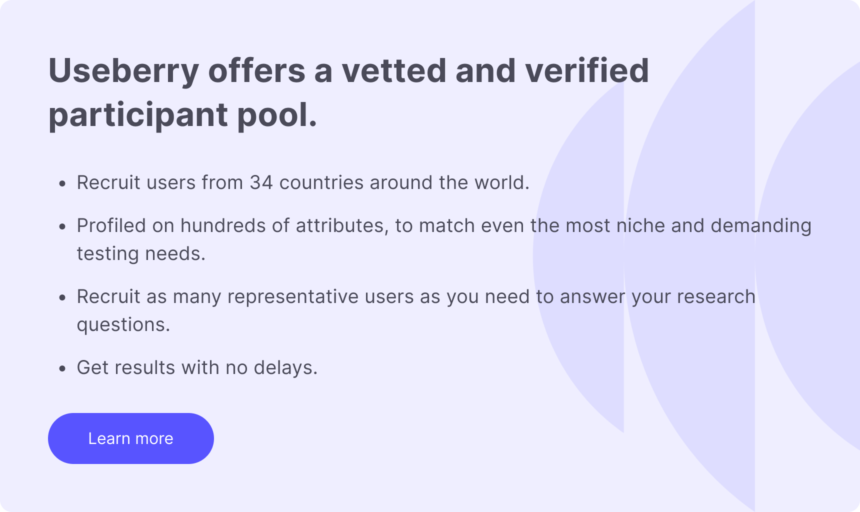This screenshot has width=860, height=512.
Task: Click the 'testing needs.' text line
Action: (x=141, y=254)
